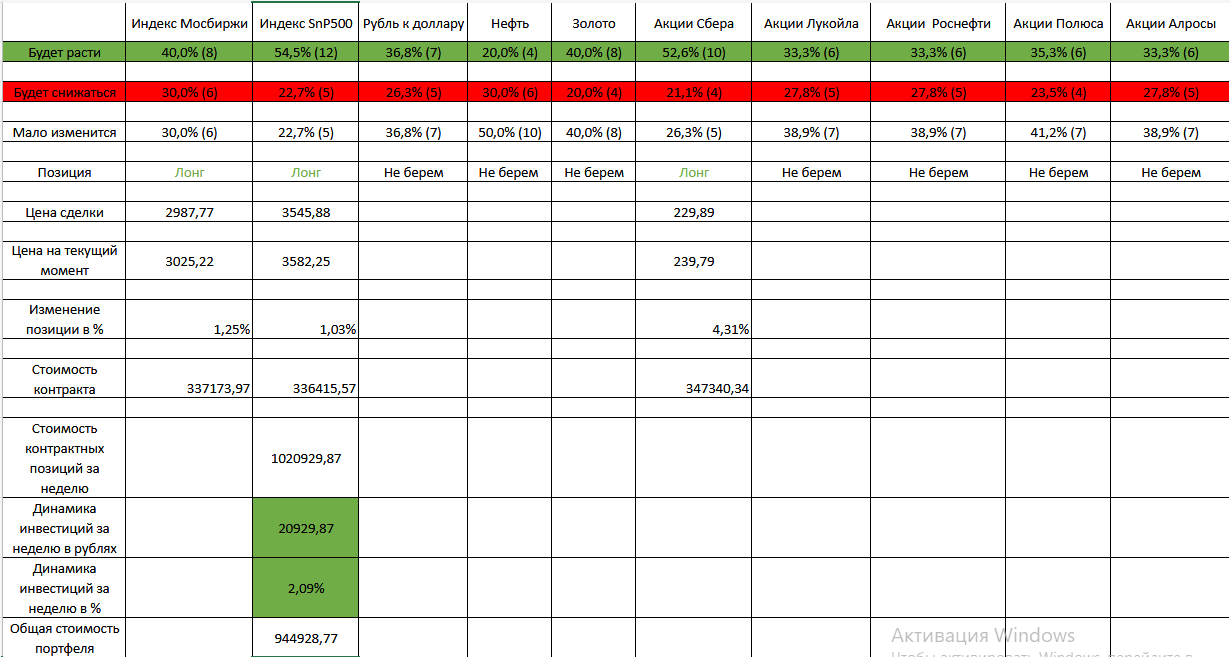Click the "Мало изменится" row label
Image resolution: width=1230 pixels, height=657 pixels.
click(x=64, y=132)
